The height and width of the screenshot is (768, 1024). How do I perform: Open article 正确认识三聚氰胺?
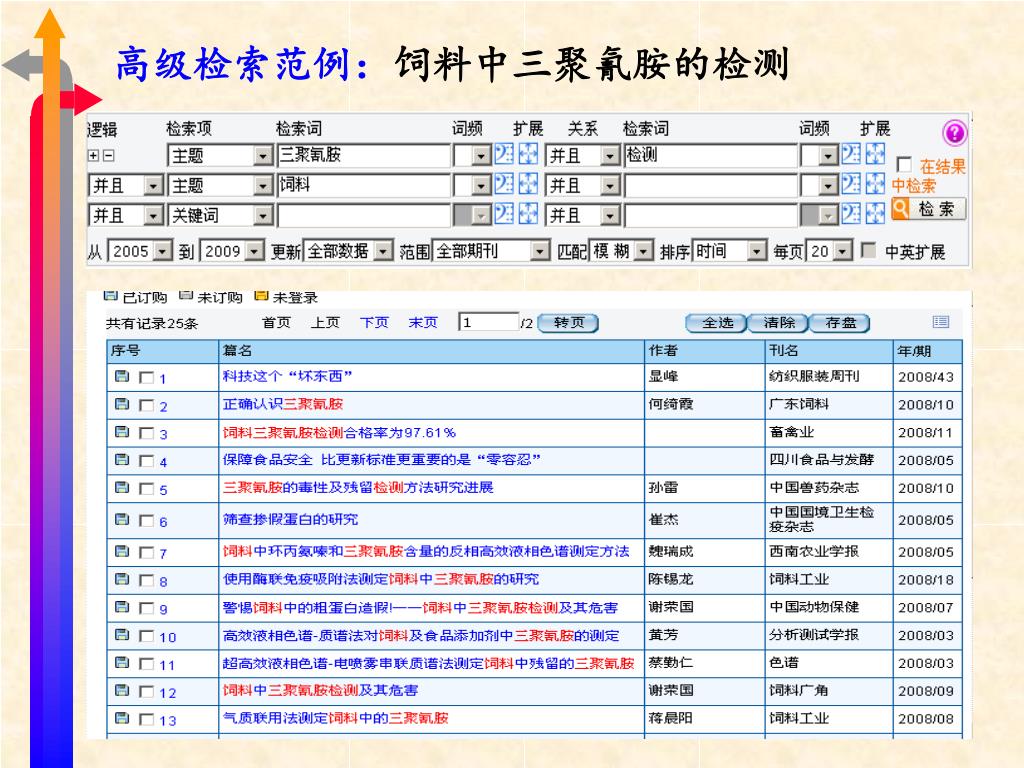click(283, 404)
